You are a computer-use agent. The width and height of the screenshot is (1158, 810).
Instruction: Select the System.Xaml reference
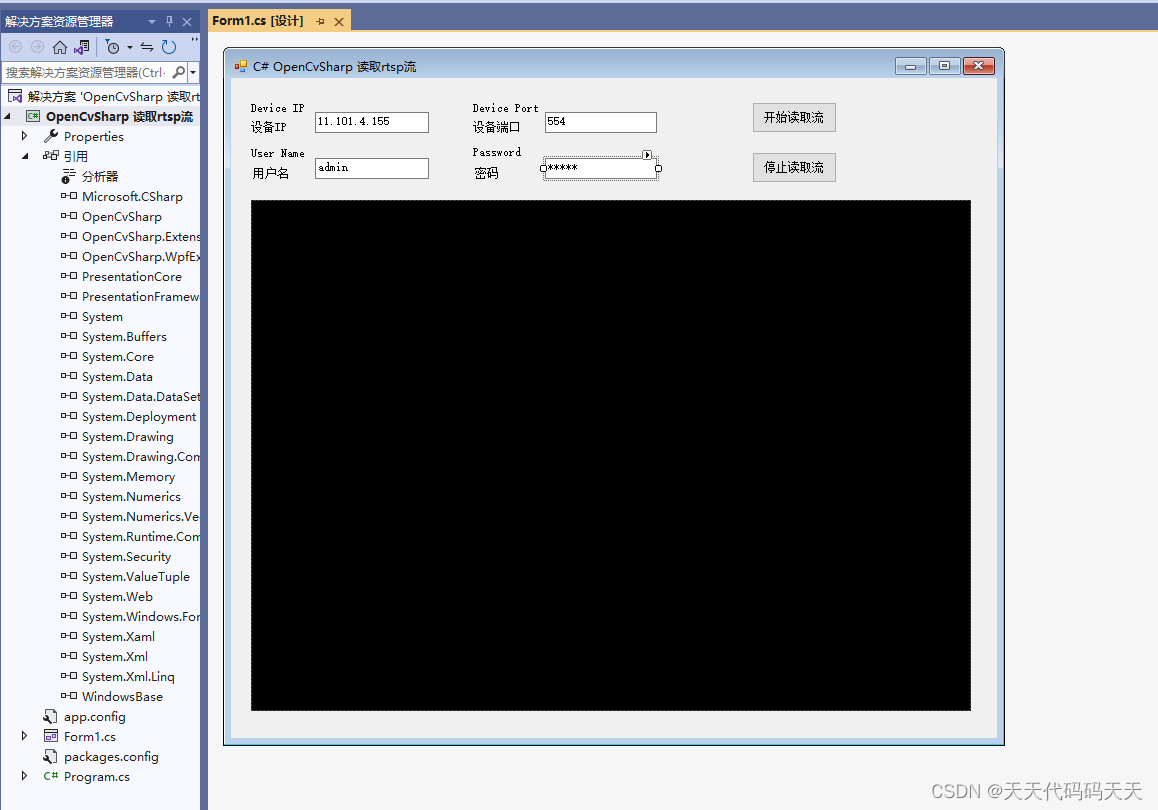pos(118,636)
